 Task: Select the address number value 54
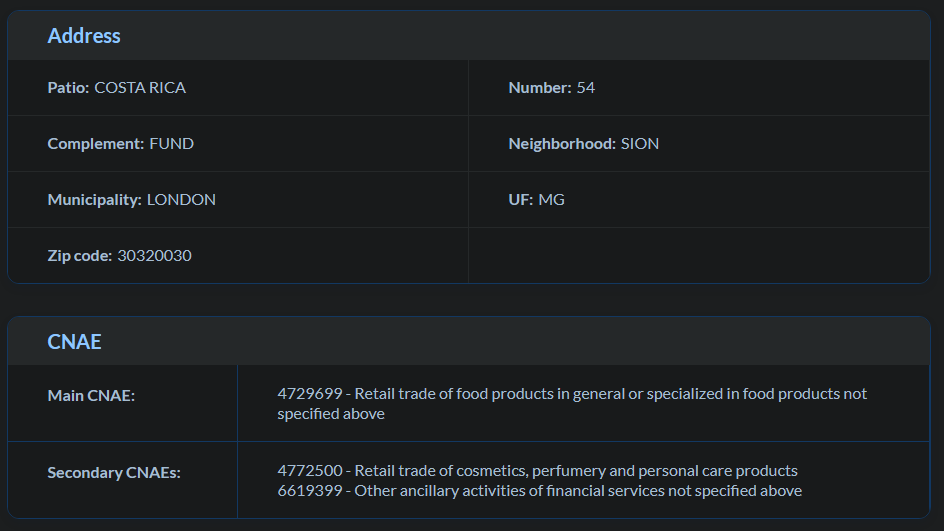(586, 88)
